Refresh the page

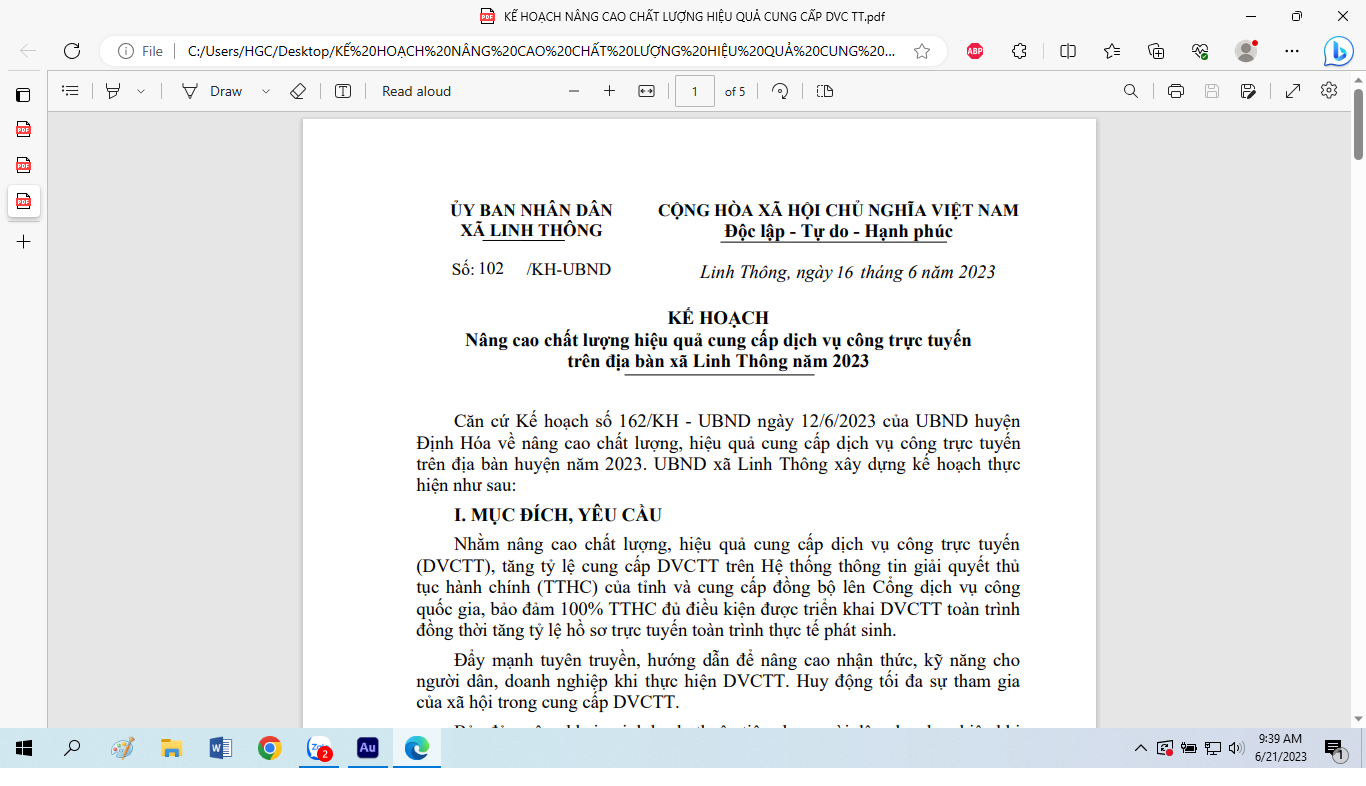[72, 51]
